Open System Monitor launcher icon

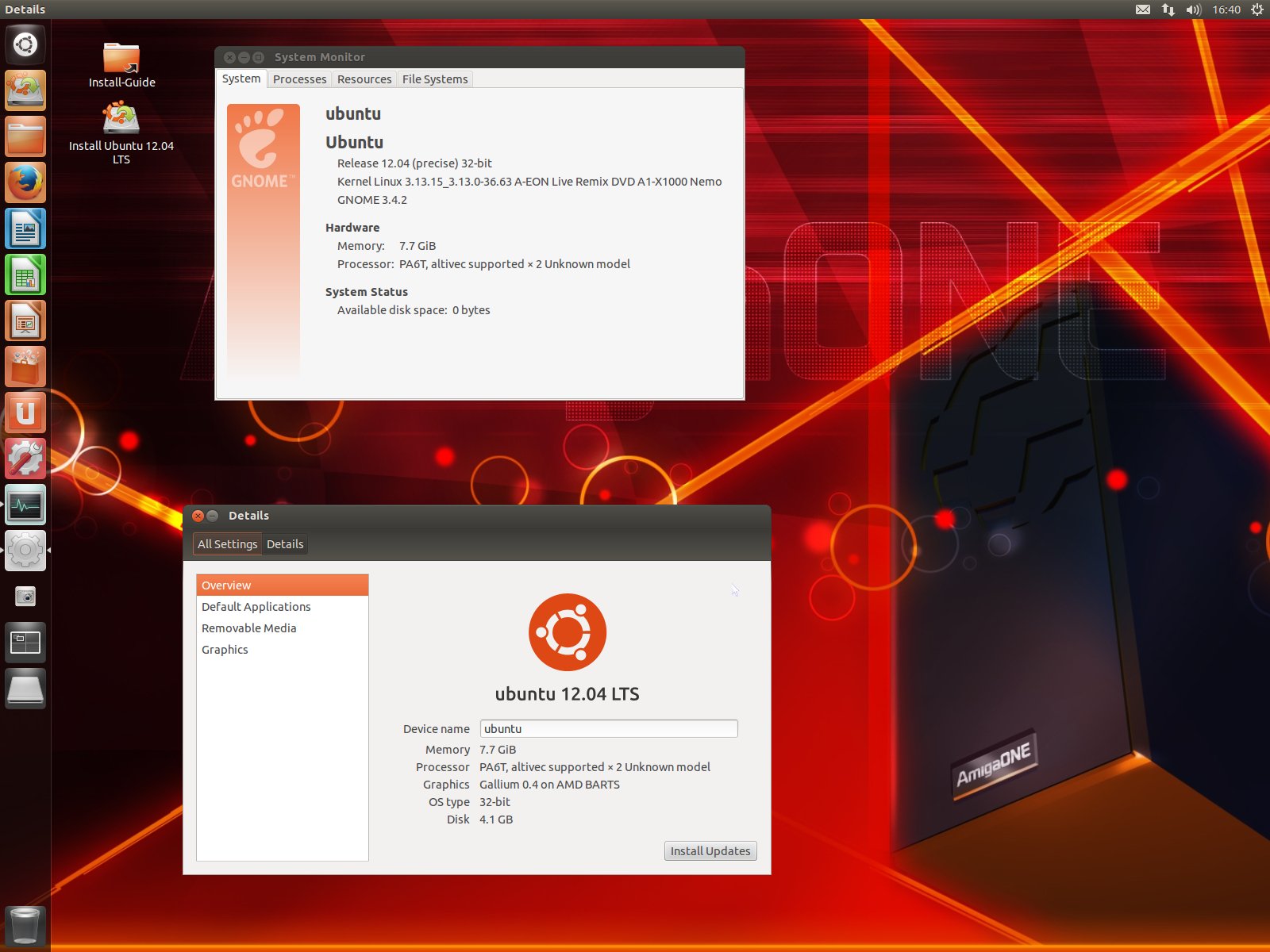tap(25, 505)
